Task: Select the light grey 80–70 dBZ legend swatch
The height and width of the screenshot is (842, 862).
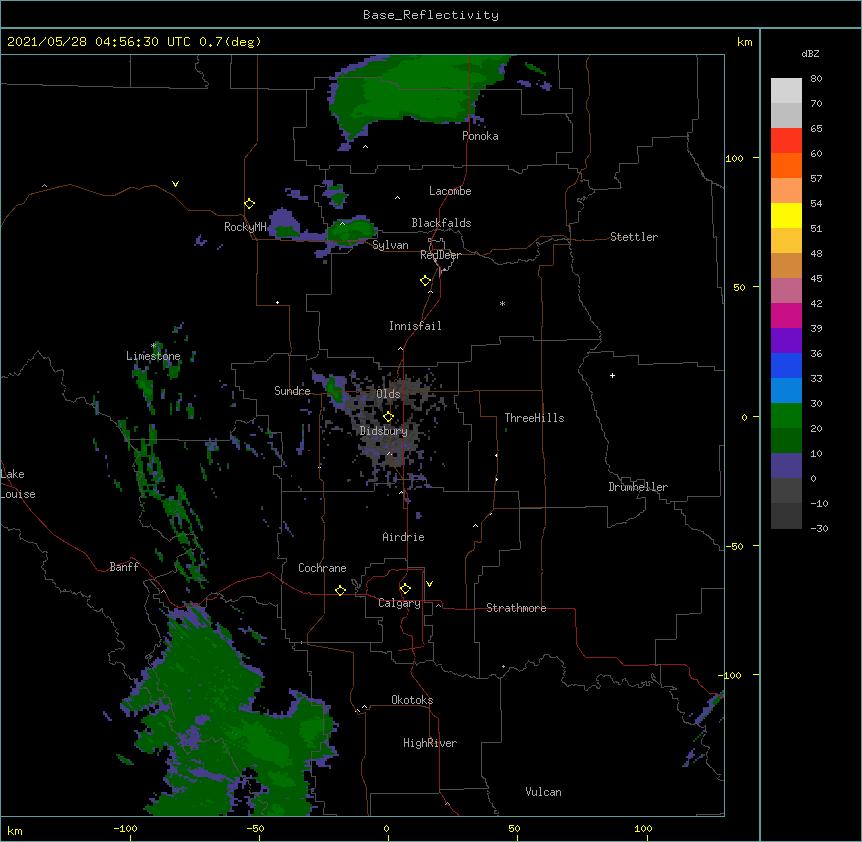Action: [x=786, y=90]
